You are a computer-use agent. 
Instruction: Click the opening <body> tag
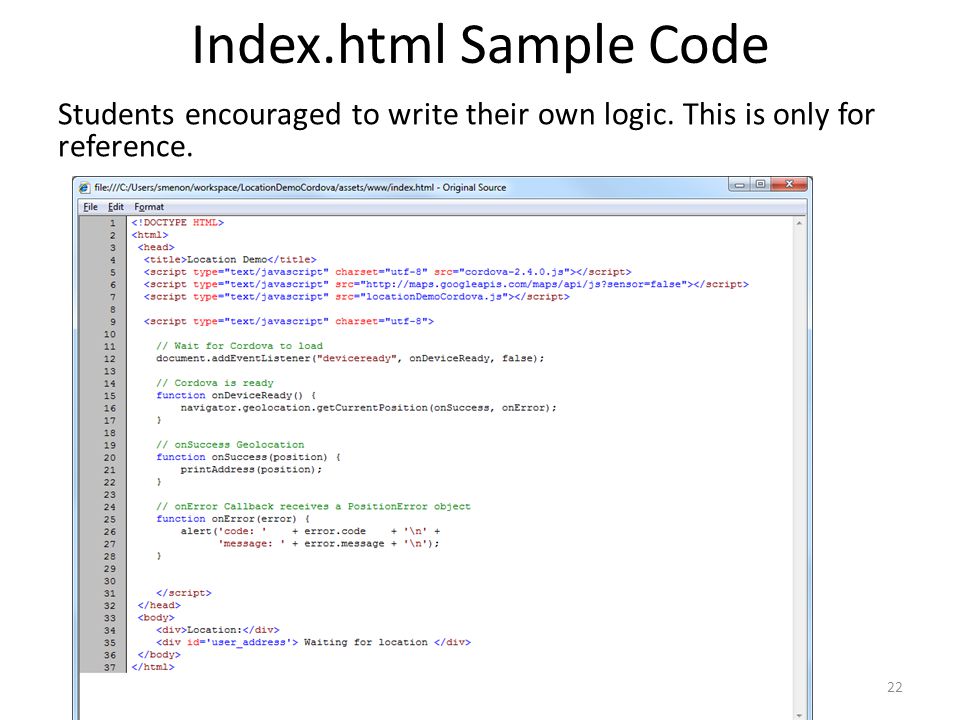[156, 618]
